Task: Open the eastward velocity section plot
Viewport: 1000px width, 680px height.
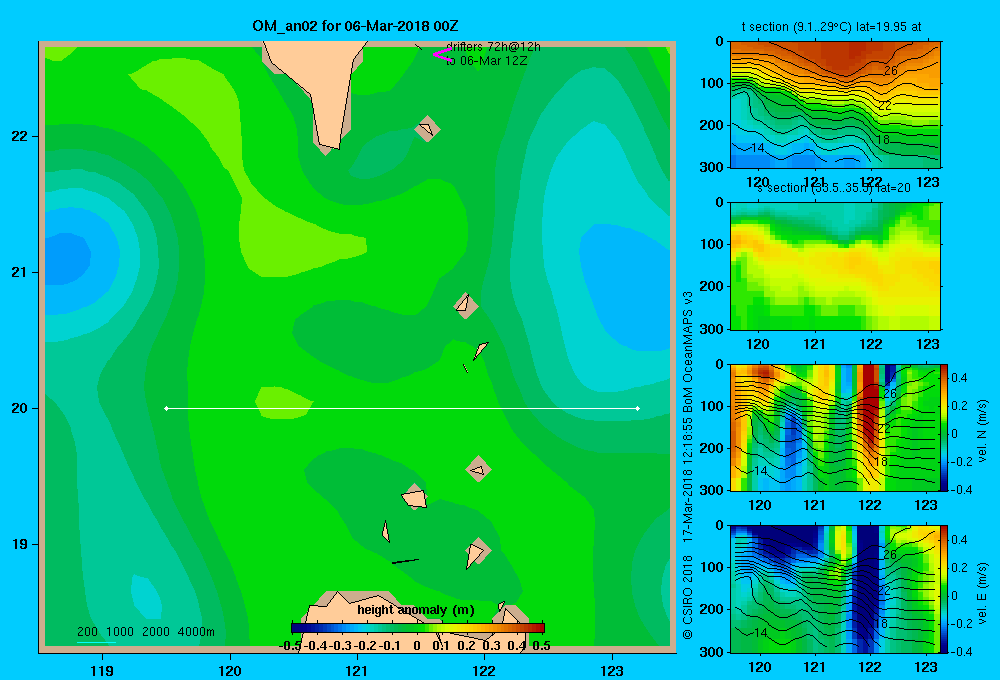Action: click(x=835, y=589)
